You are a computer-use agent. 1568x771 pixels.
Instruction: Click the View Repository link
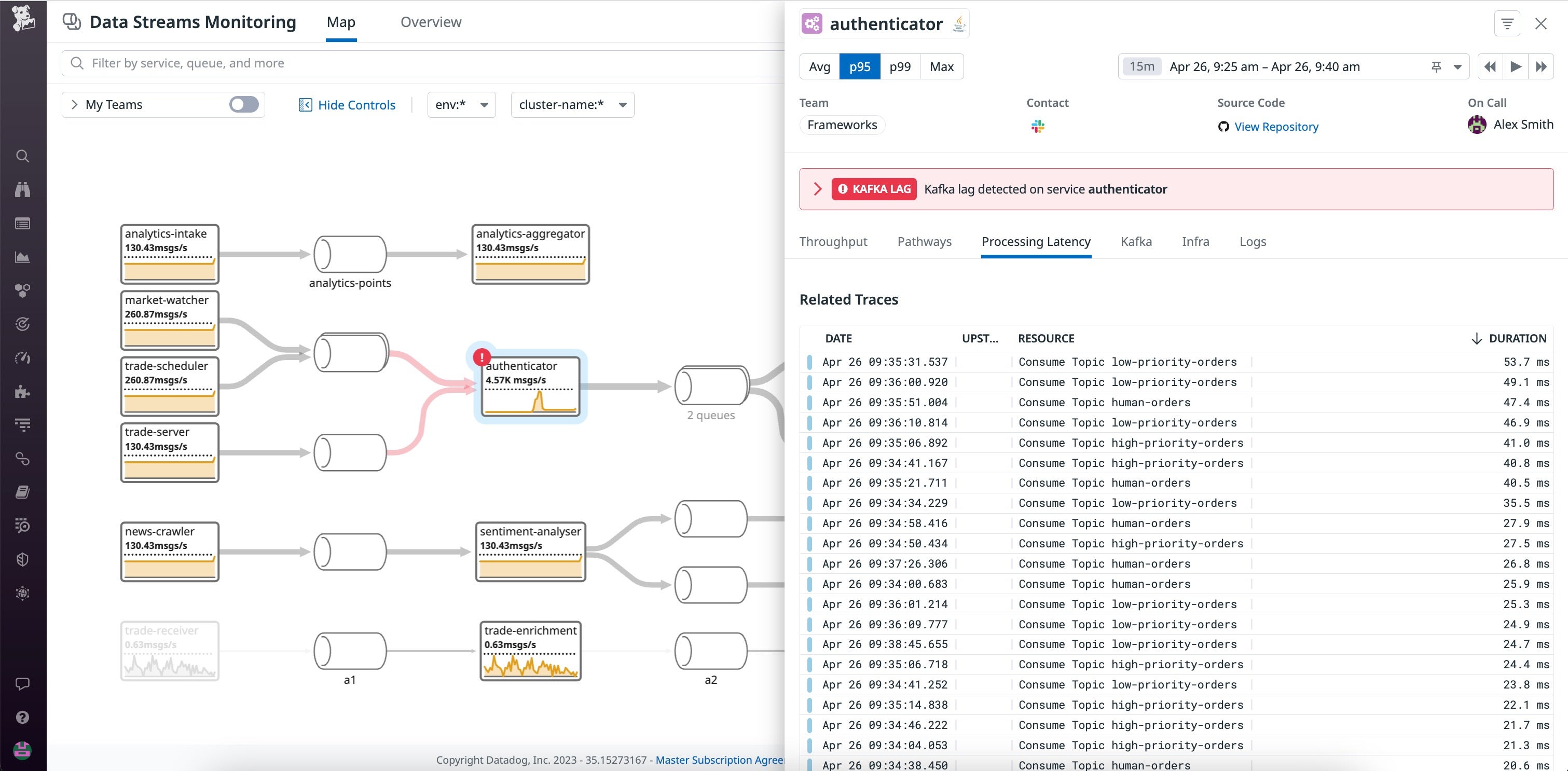click(x=1276, y=127)
